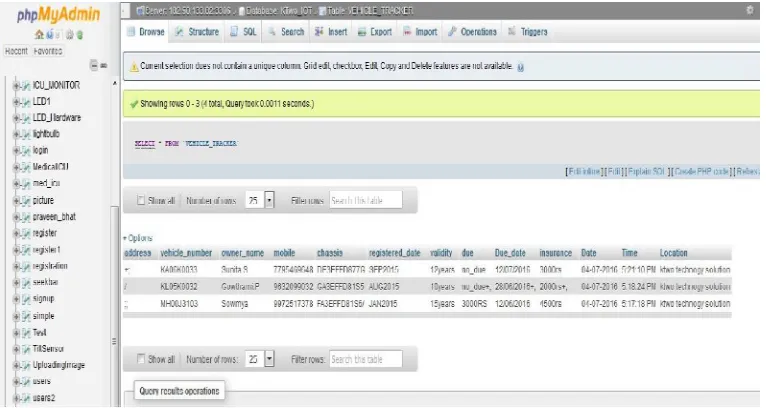The width and height of the screenshot is (766, 408).
Task: Click table icon beside LED1
Action: pos(26,102)
